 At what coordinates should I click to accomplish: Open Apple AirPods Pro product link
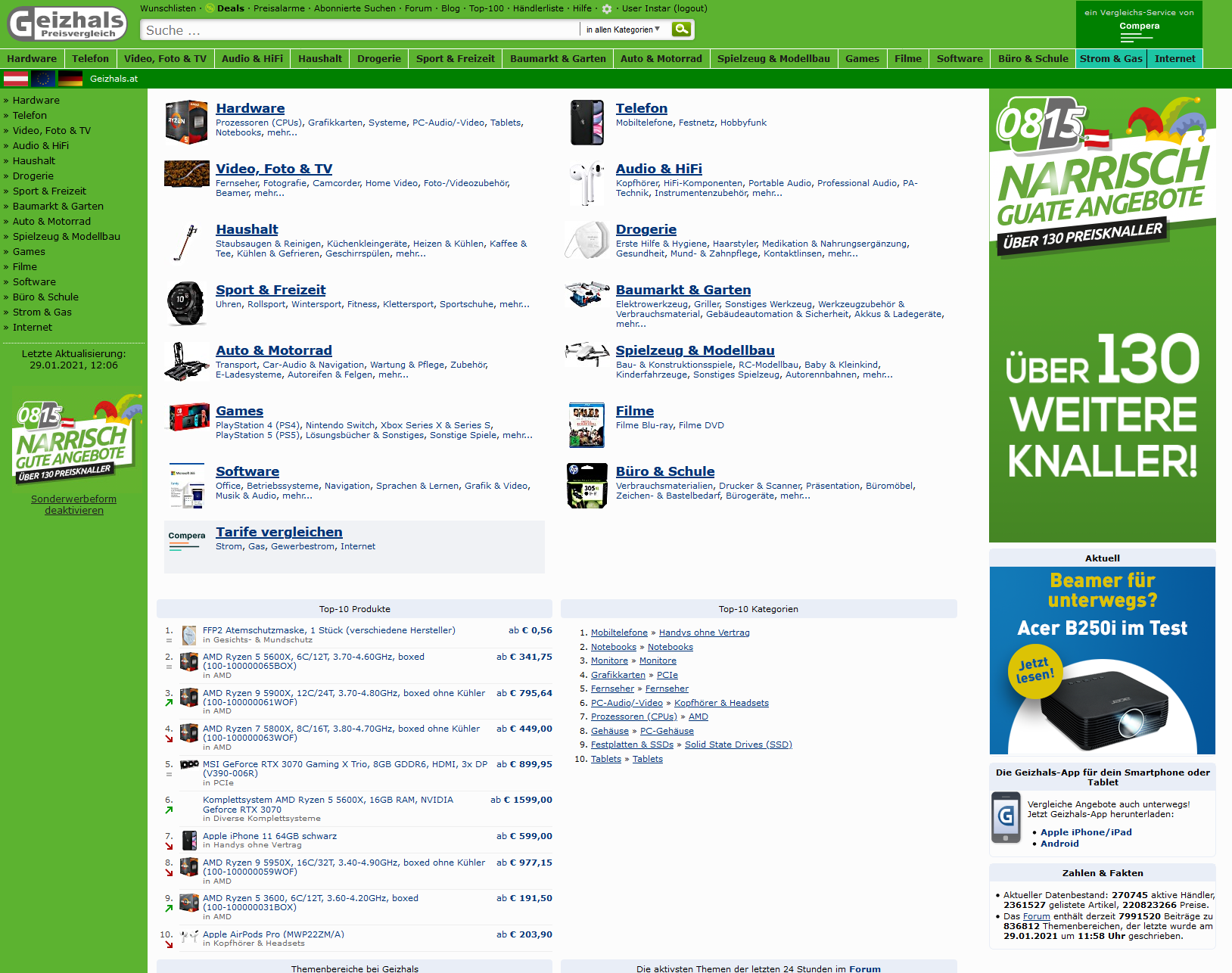[273, 934]
